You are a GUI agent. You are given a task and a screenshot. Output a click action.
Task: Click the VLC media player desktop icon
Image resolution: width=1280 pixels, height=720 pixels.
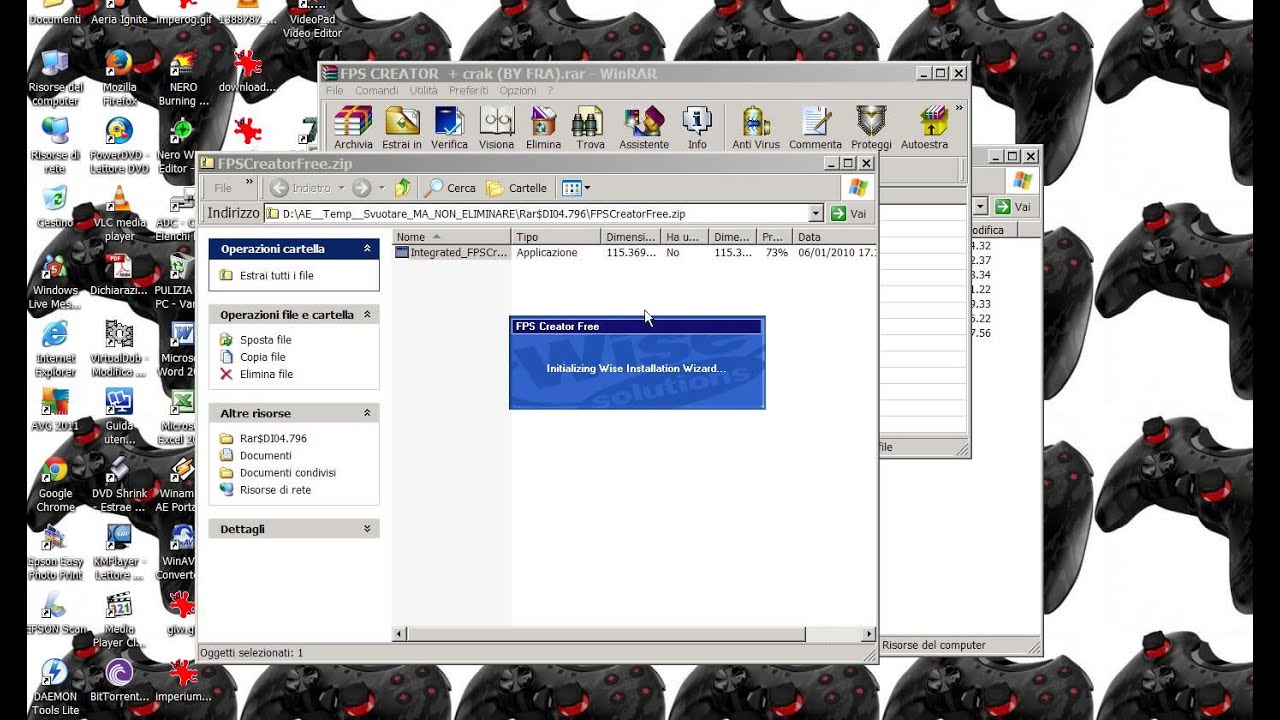tap(119, 214)
